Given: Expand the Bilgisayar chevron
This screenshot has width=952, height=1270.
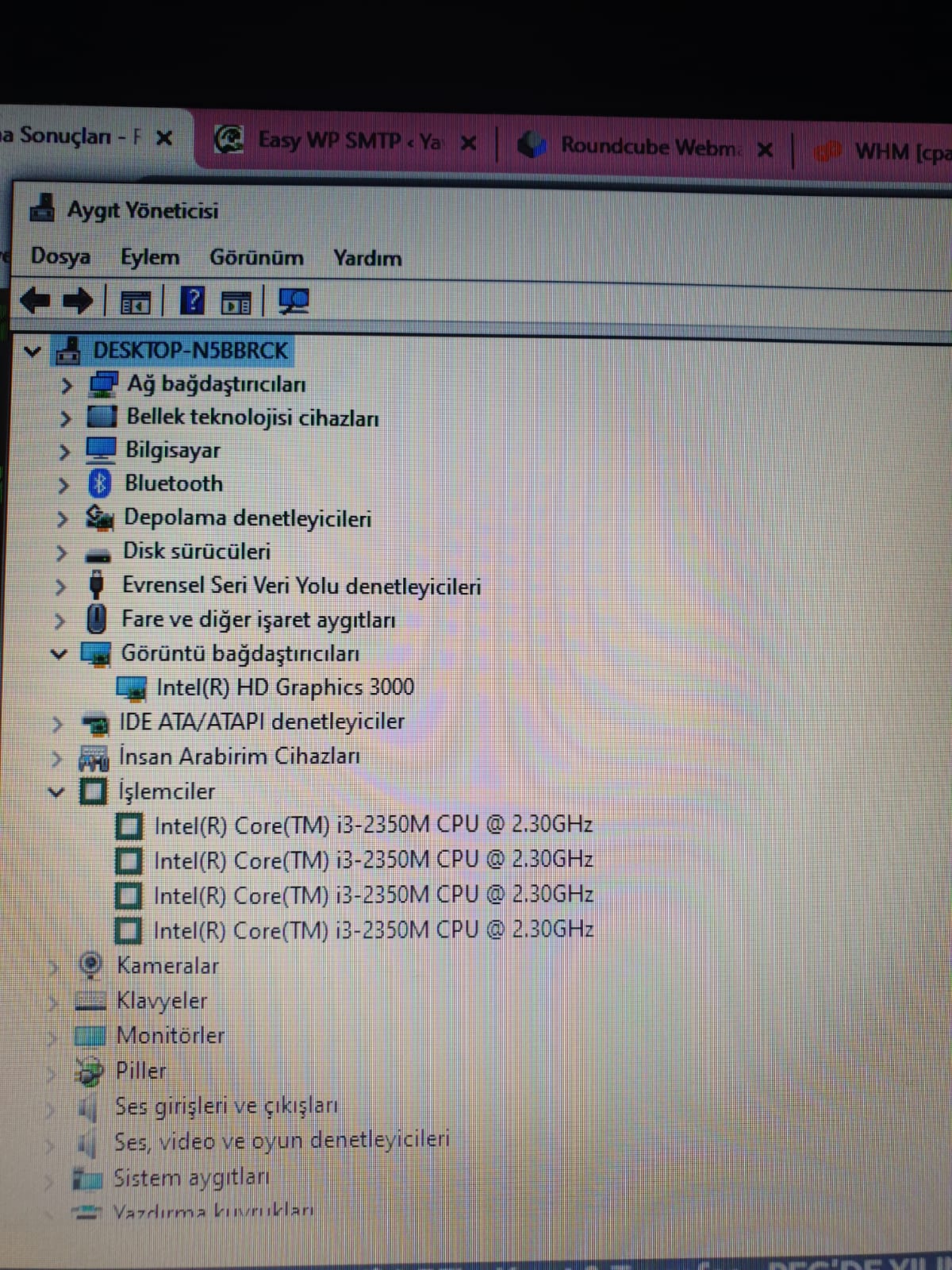Looking at the screenshot, I should coord(64,452).
